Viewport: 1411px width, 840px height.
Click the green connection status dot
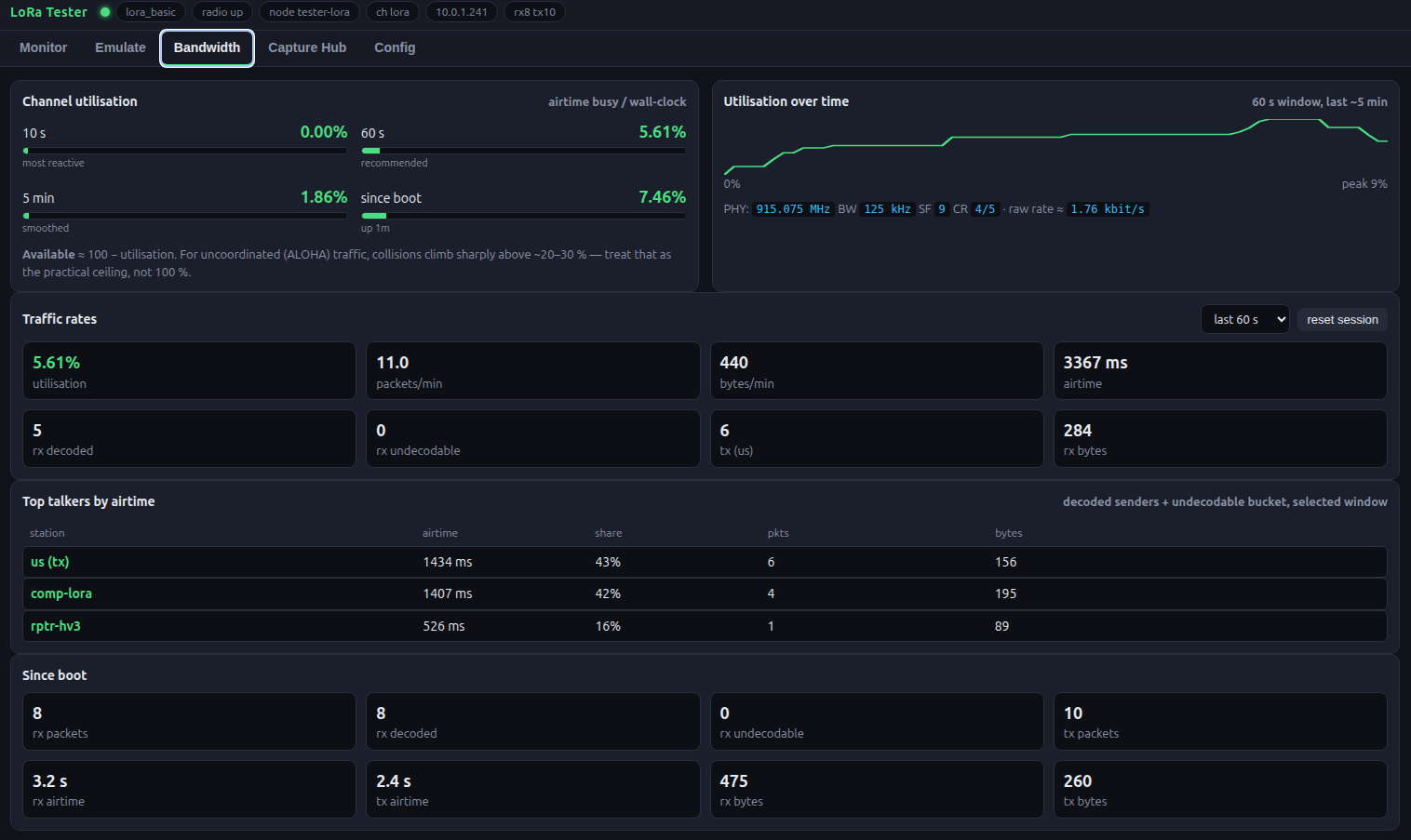tap(105, 12)
